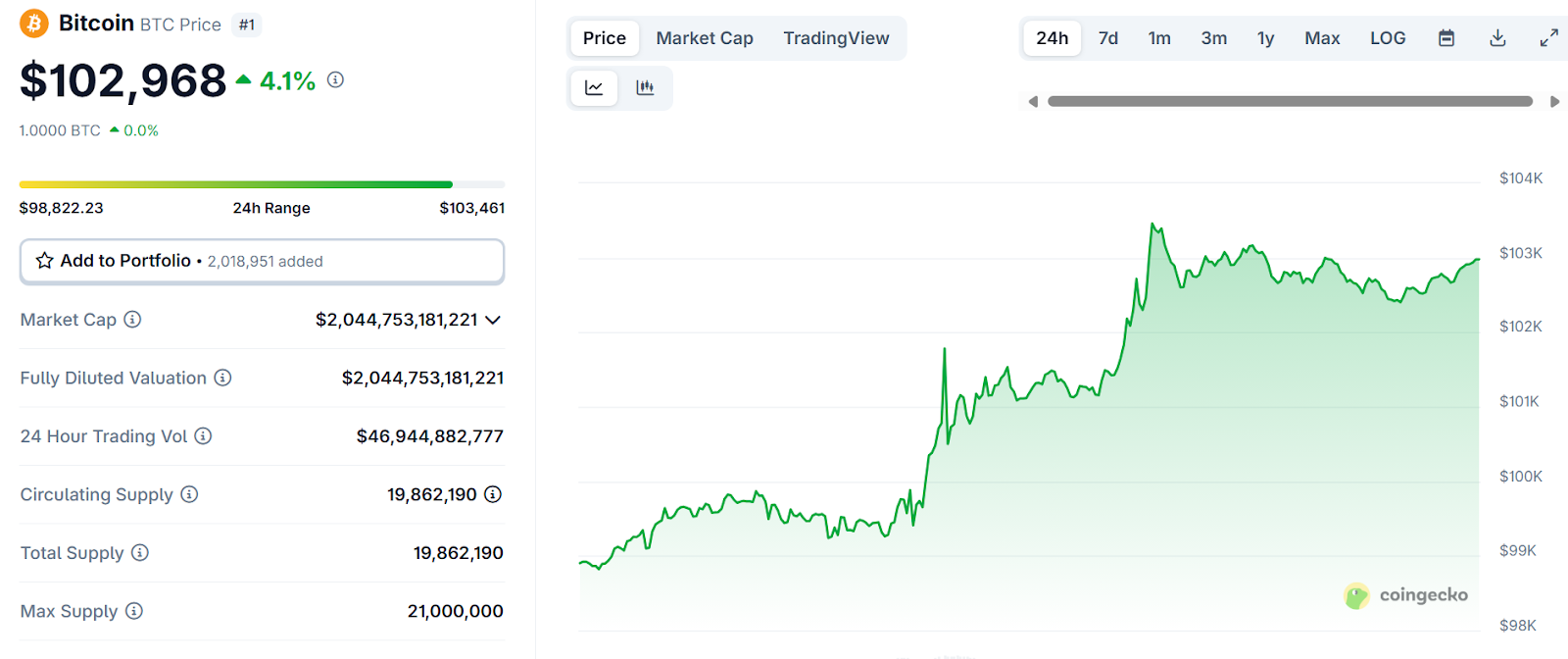Select the Price tab

[x=605, y=38]
